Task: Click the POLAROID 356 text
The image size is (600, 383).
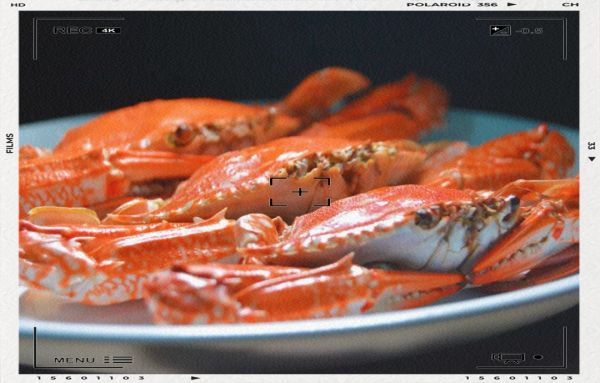Action: (452, 5)
